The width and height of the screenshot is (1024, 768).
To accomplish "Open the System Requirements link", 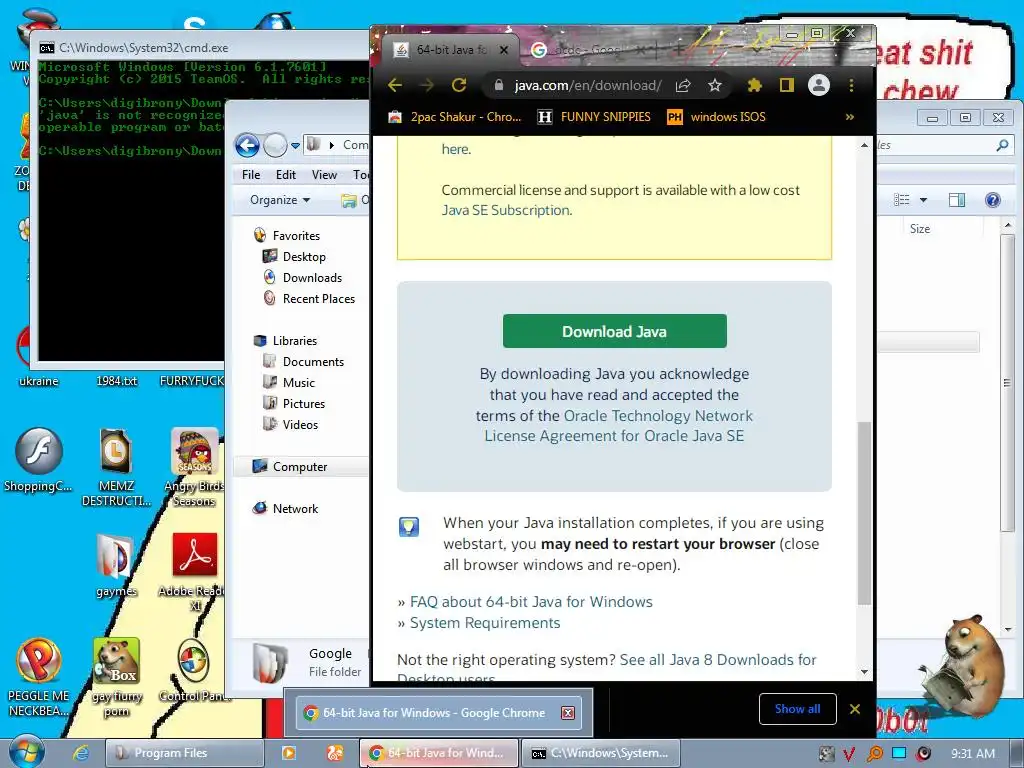I will pyautogui.click(x=485, y=623).
